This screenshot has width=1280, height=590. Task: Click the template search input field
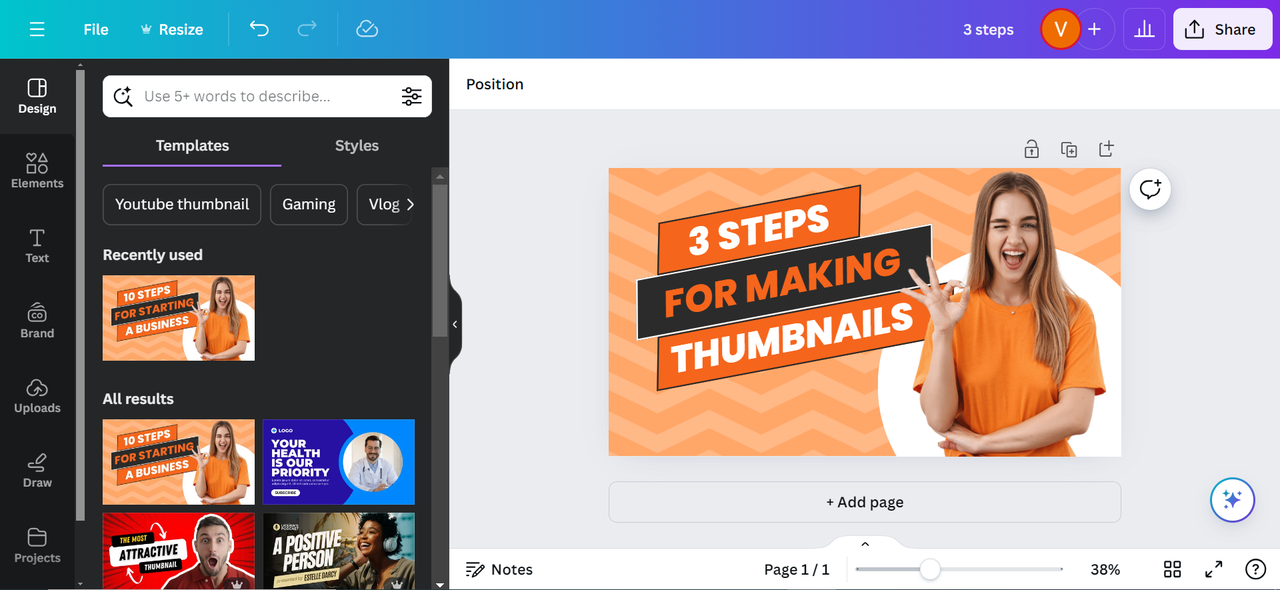(266, 96)
